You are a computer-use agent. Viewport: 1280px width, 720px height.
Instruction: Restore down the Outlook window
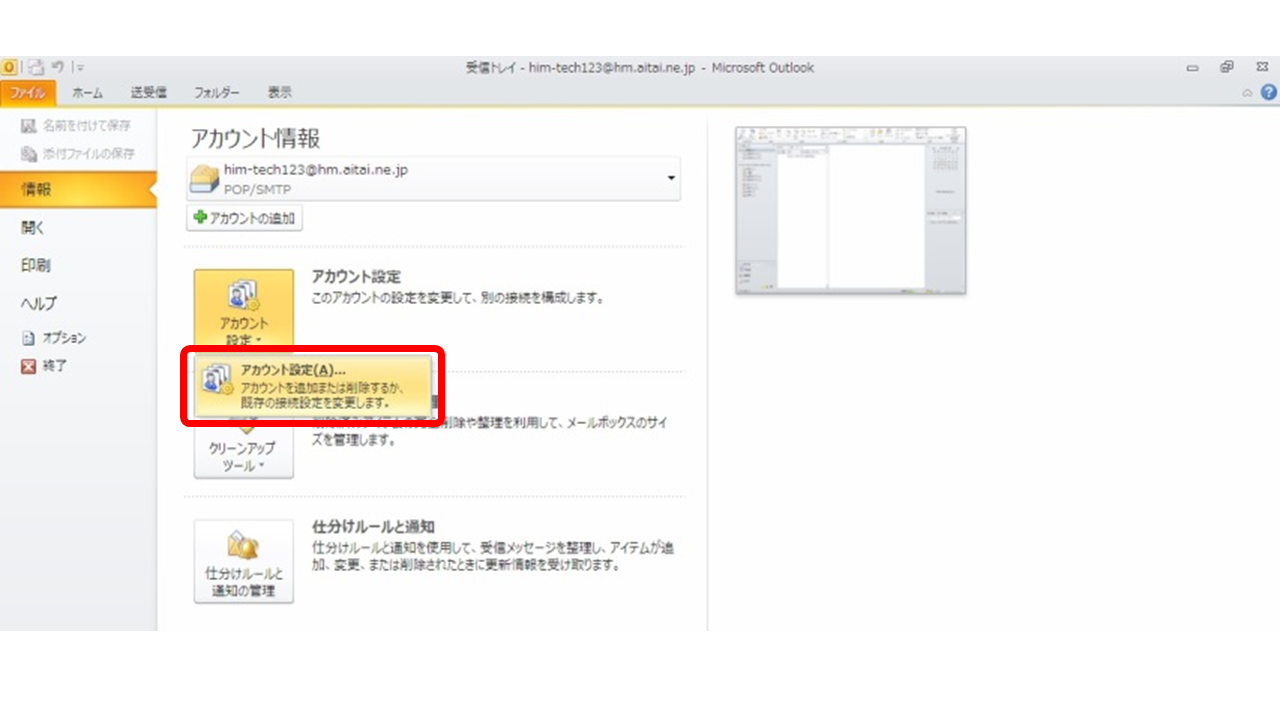point(1226,68)
